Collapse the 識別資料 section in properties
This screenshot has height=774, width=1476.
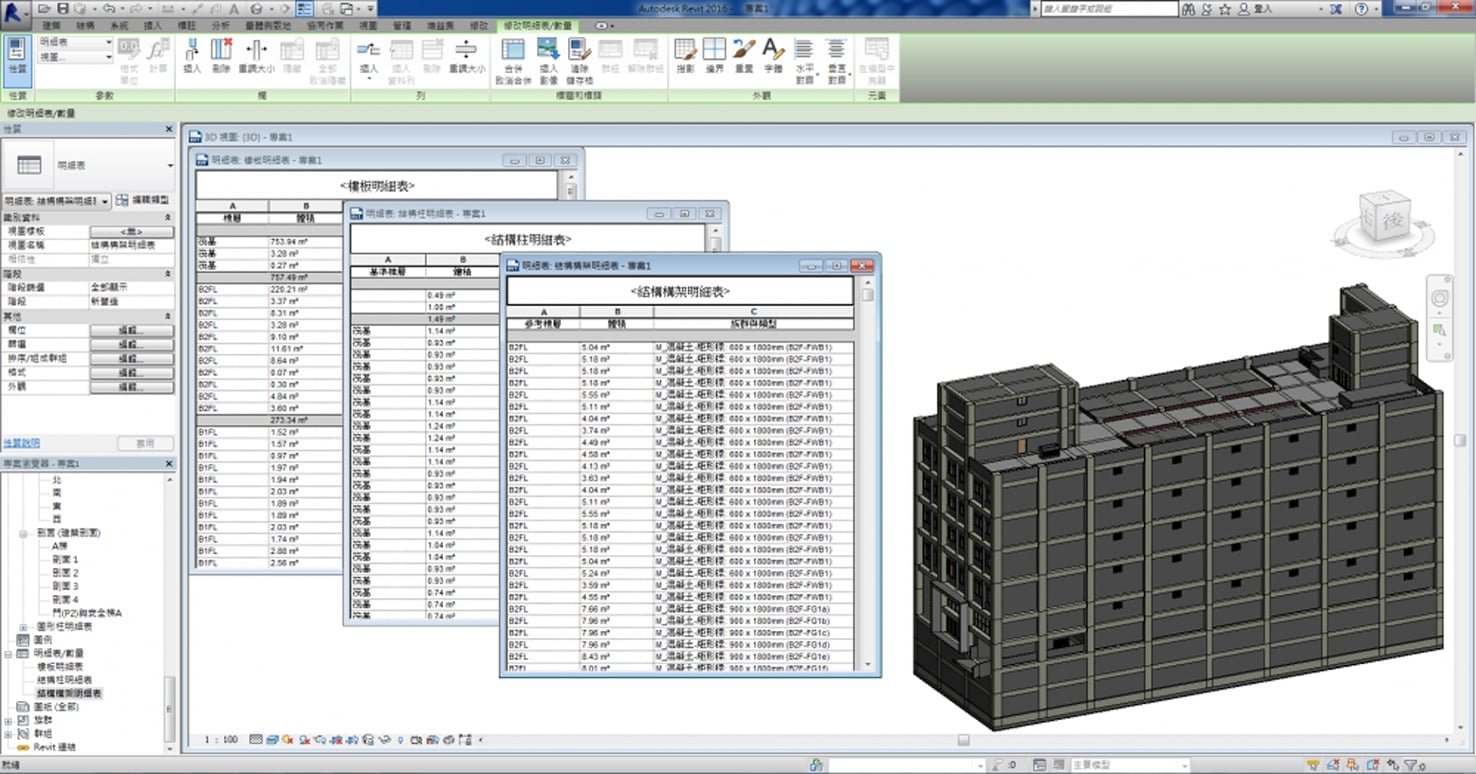pyautogui.click(x=167, y=217)
